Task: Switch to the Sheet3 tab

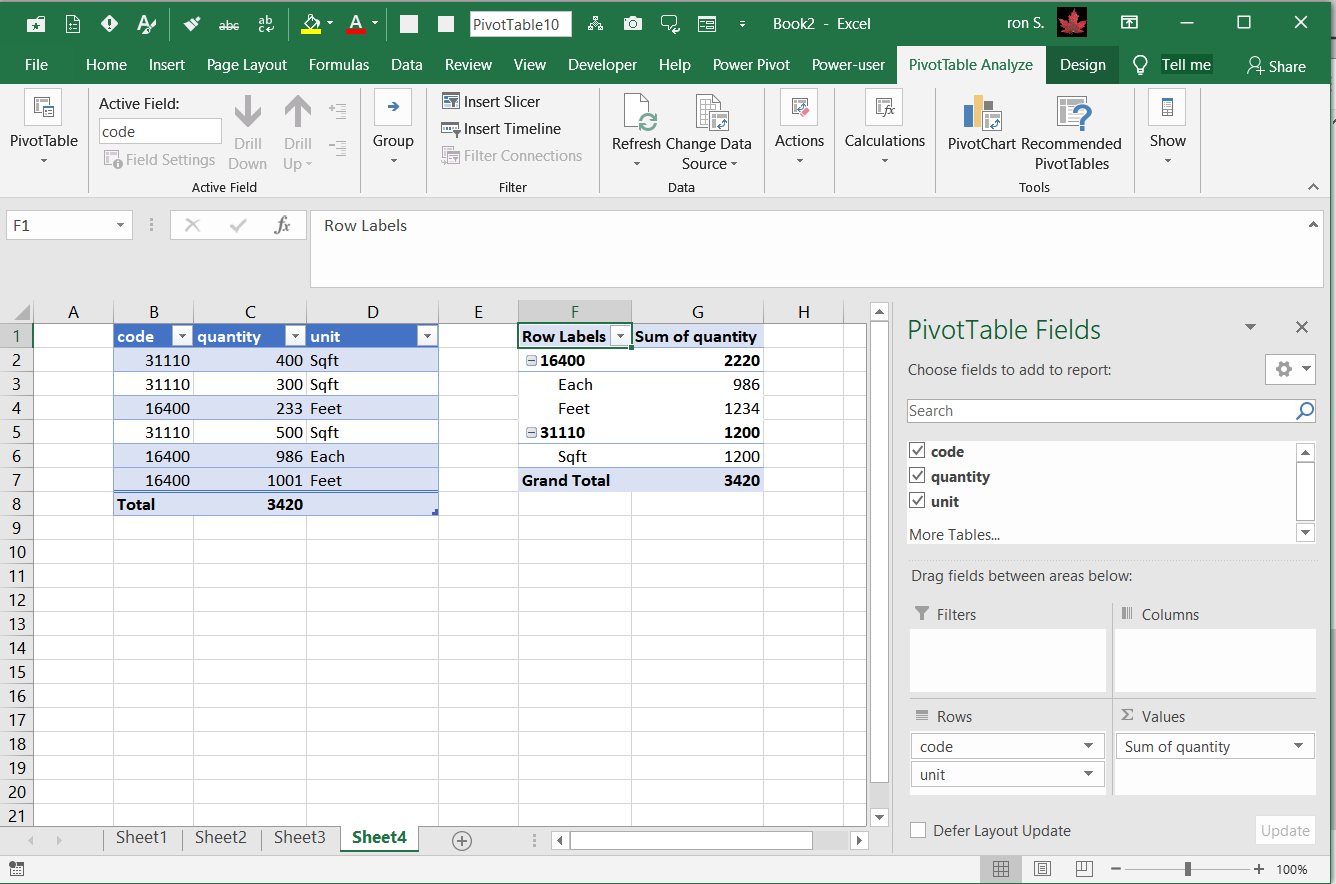Action: (300, 838)
